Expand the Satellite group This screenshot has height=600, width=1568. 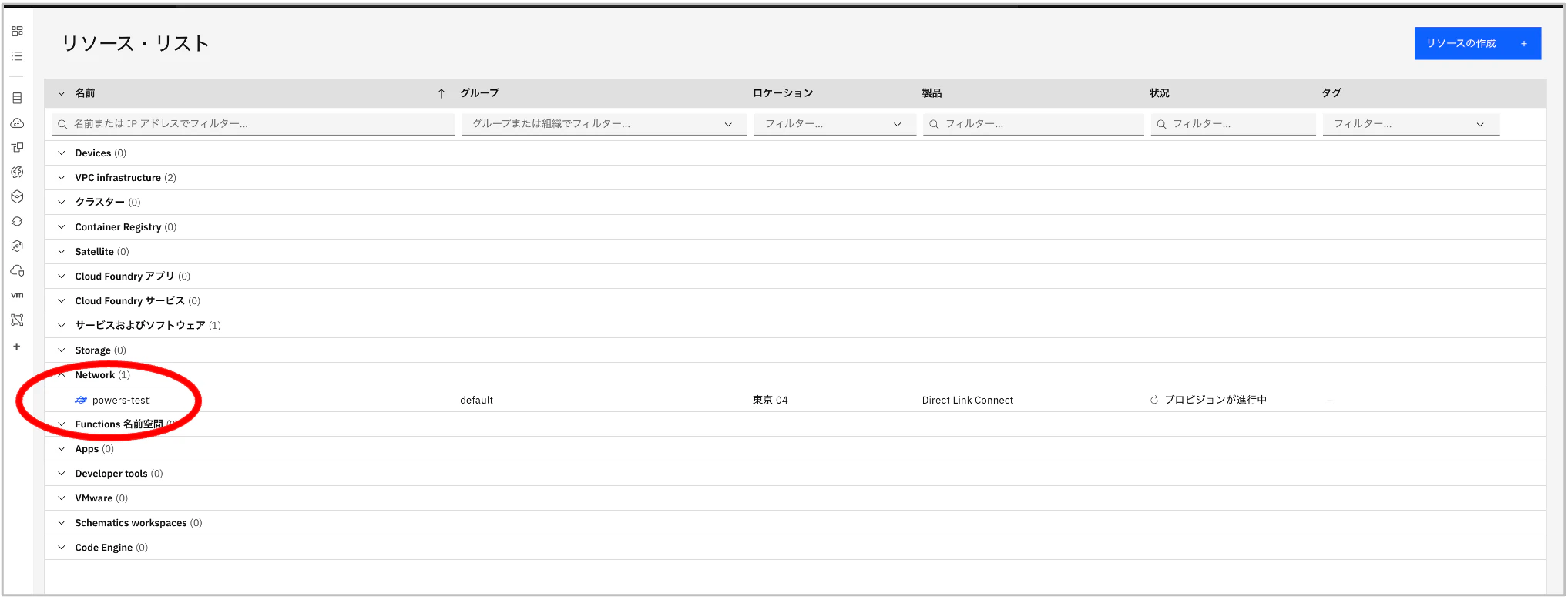pyautogui.click(x=62, y=252)
